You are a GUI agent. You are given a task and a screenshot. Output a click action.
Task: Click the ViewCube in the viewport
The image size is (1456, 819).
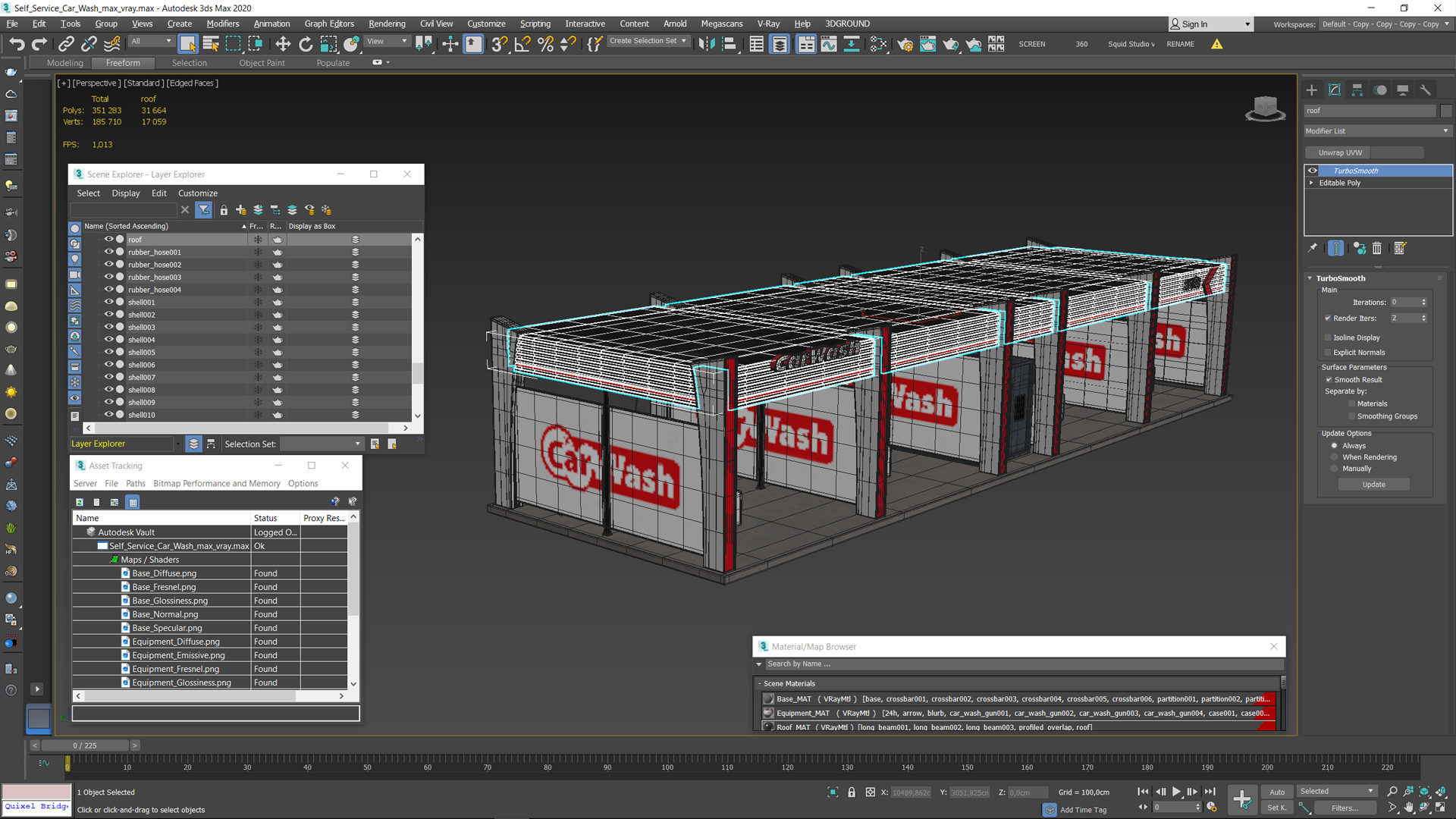pyautogui.click(x=1265, y=108)
